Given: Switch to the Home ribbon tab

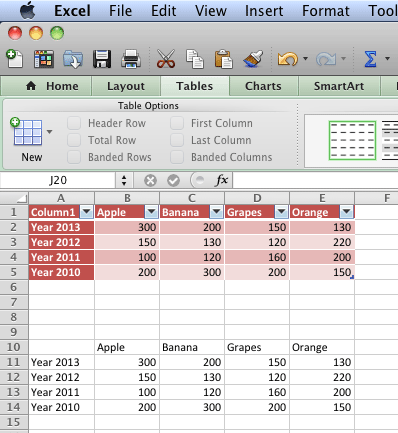Looking at the screenshot, I should tap(47, 86).
